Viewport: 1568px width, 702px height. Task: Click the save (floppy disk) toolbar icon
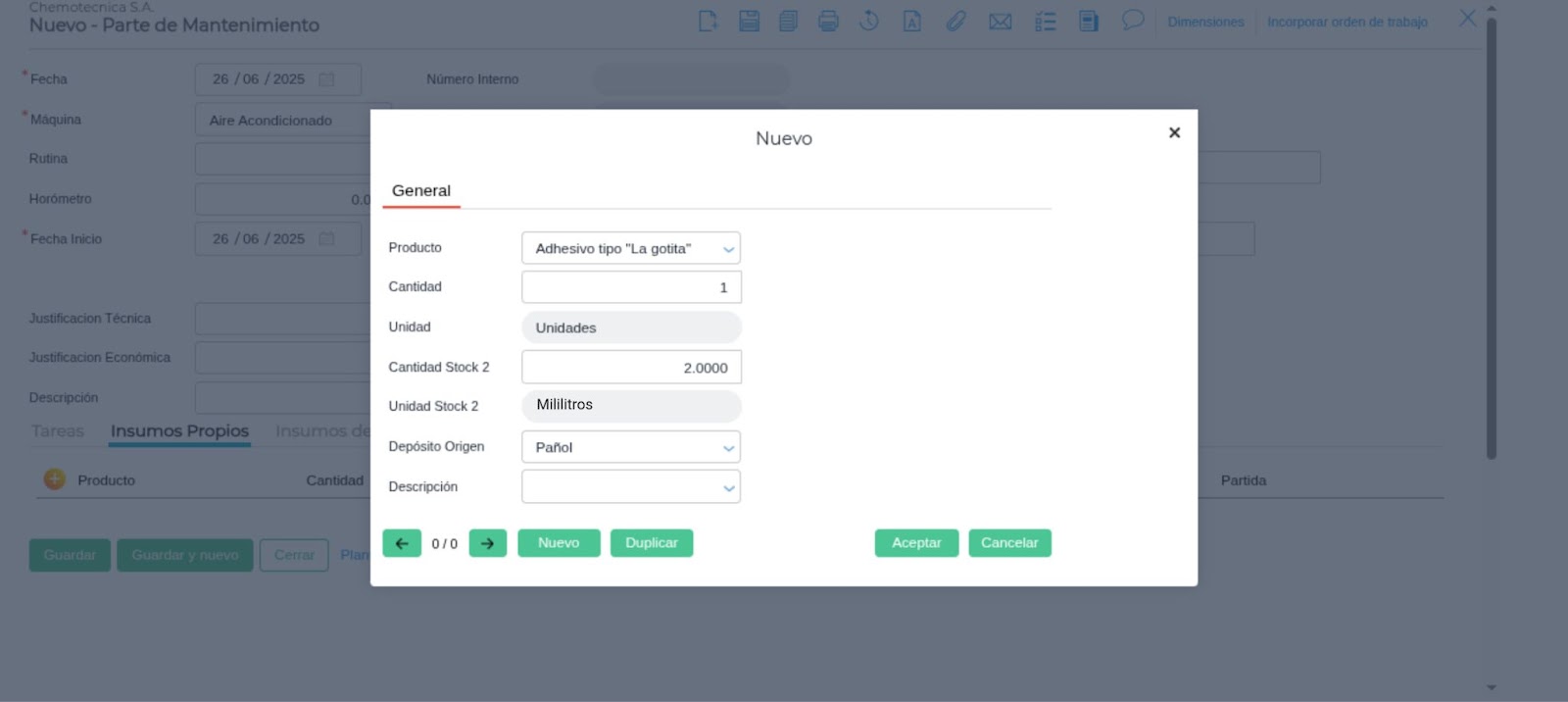point(749,21)
